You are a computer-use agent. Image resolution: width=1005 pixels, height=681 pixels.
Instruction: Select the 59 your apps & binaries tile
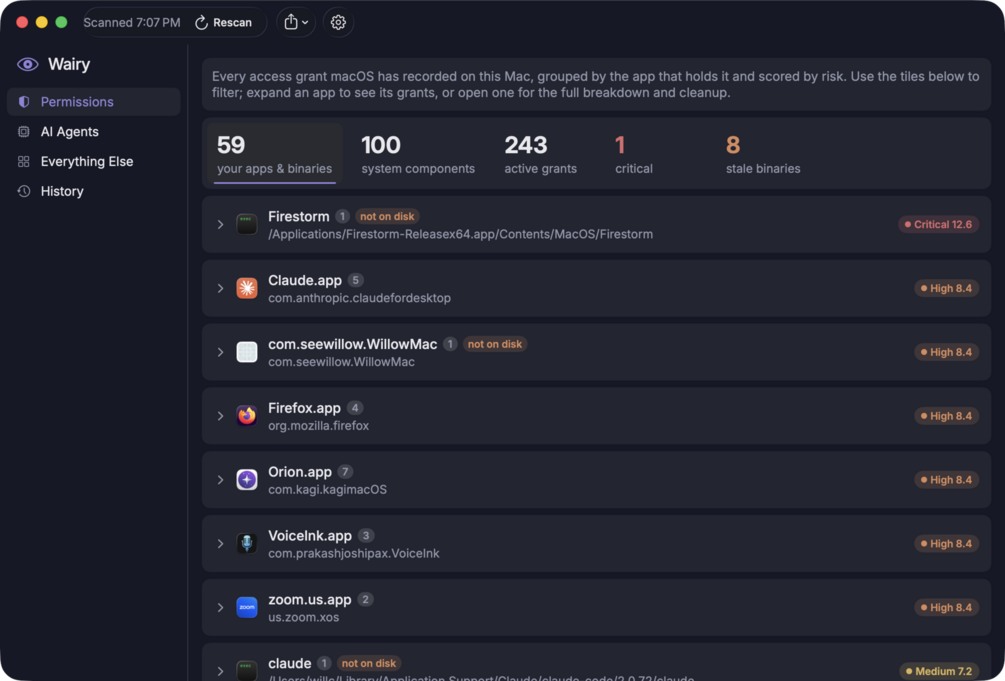point(274,154)
